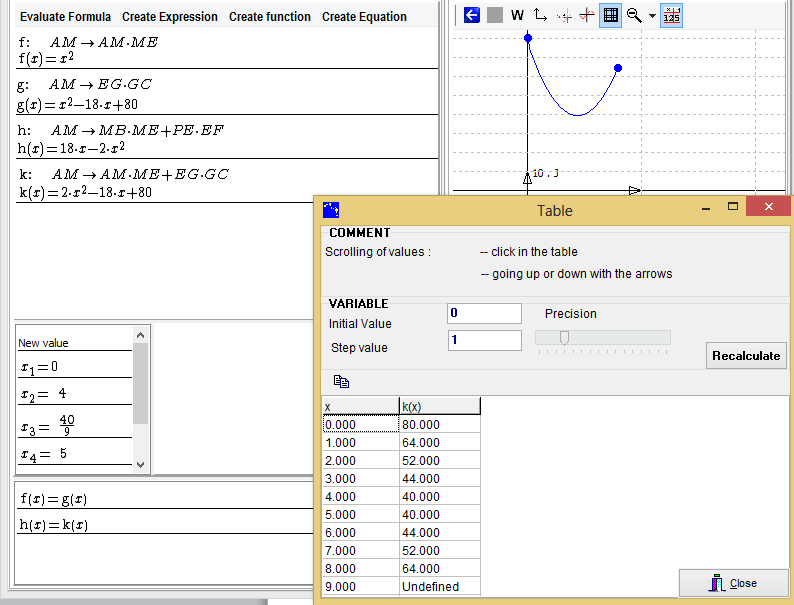Click the left blue endpoint on graph

pyautogui.click(x=528, y=38)
